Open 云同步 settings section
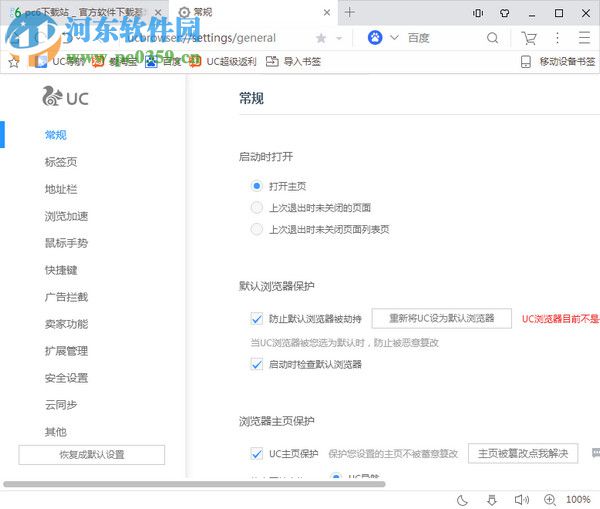Image resolution: width=600 pixels, height=509 pixels. 61,405
